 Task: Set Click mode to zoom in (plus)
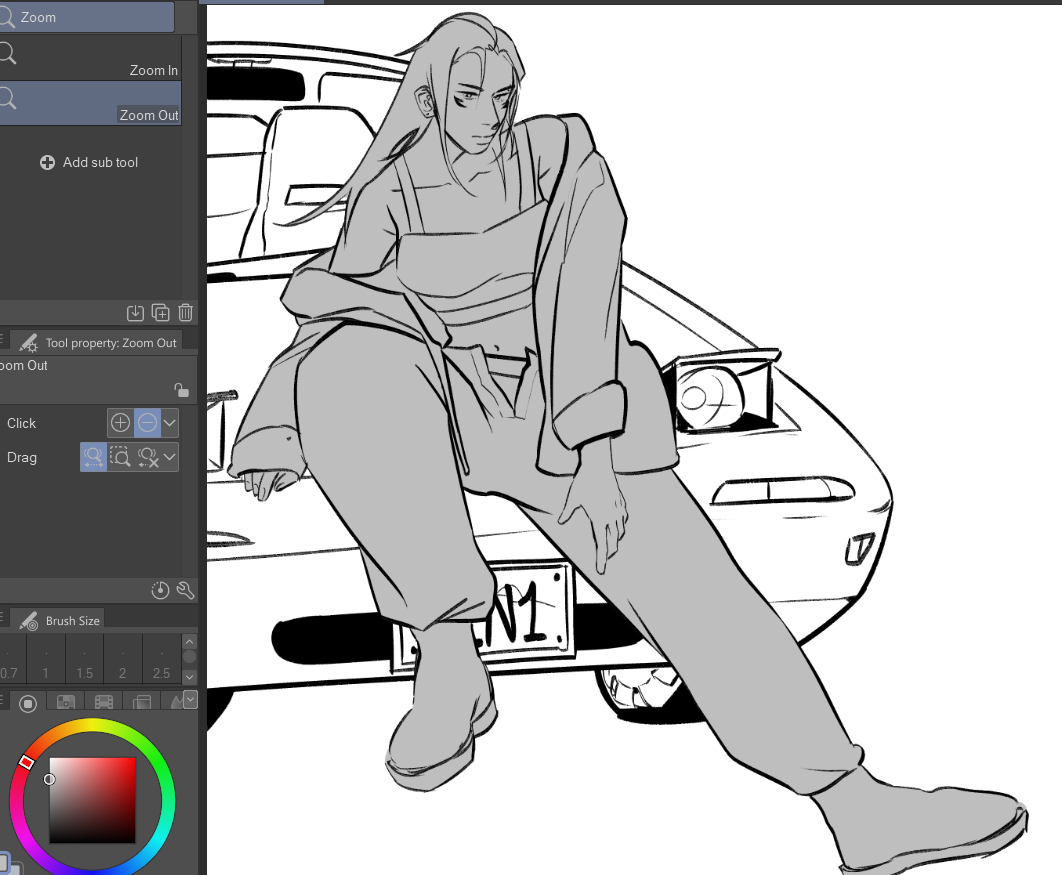[x=120, y=423]
